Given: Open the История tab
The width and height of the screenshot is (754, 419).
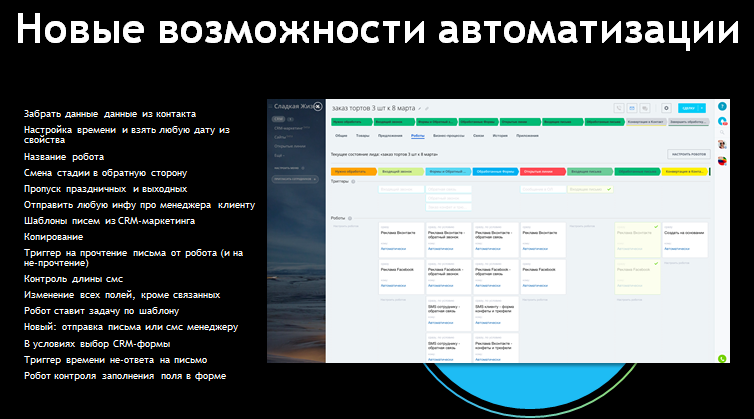Looking at the screenshot, I should [x=500, y=136].
